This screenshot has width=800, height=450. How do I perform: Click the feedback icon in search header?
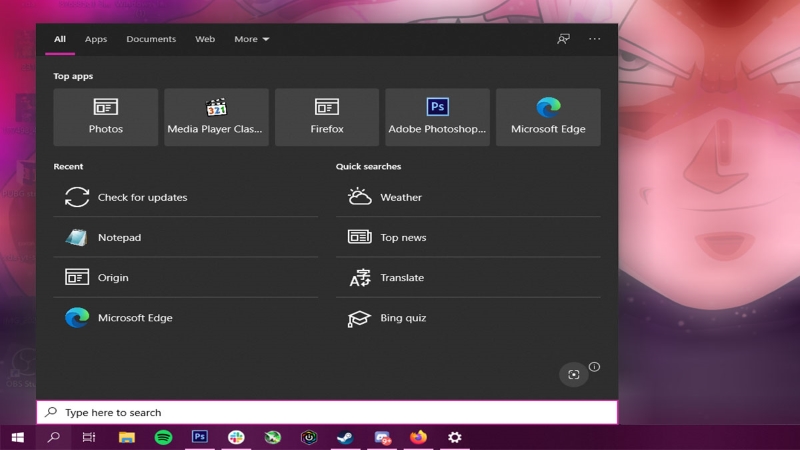(563, 39)
